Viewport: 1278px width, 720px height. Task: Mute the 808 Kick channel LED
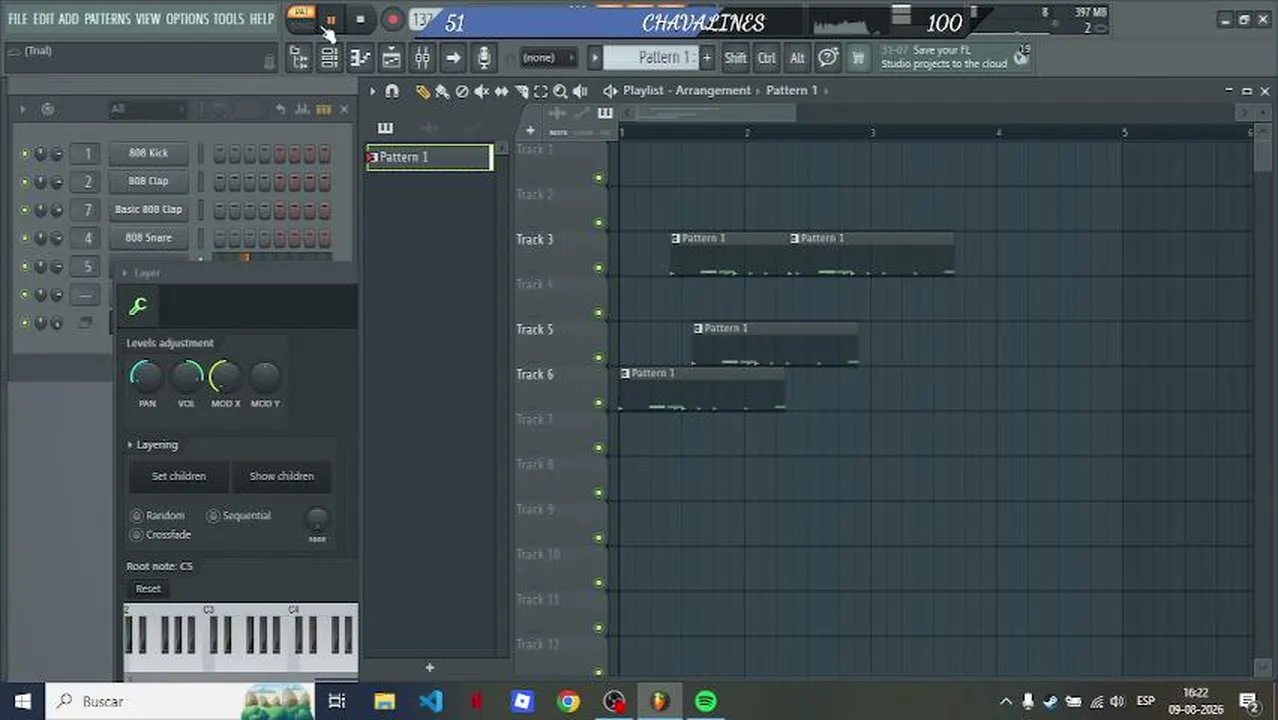[x=25, y=153]
